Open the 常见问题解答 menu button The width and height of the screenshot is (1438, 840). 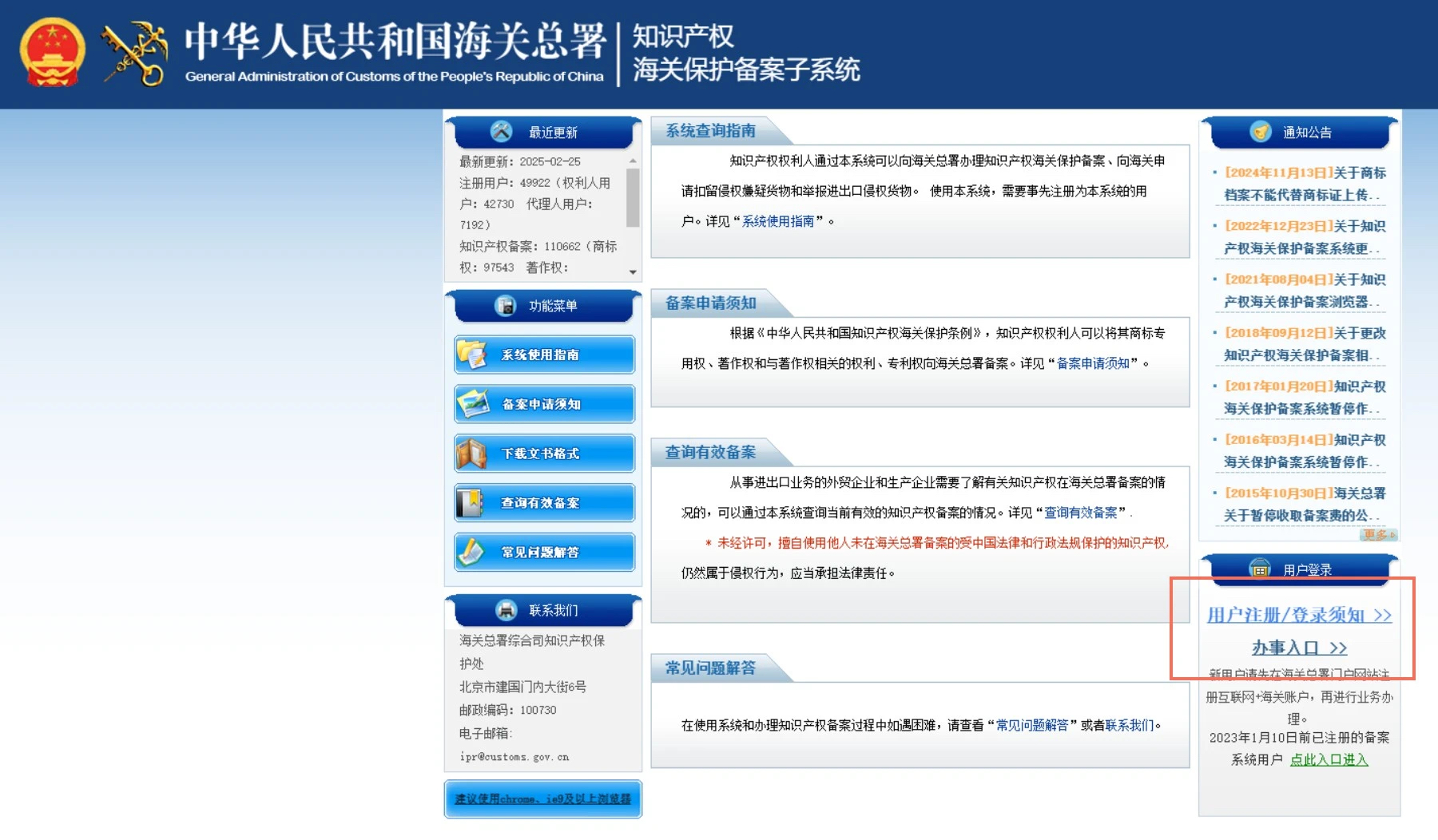[544, 553]
